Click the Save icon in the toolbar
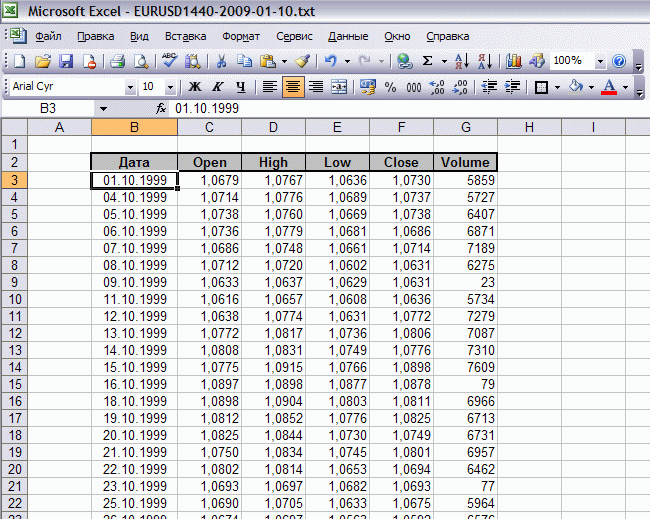The height and width of the screenshot is (519, 650). point(65,61)
